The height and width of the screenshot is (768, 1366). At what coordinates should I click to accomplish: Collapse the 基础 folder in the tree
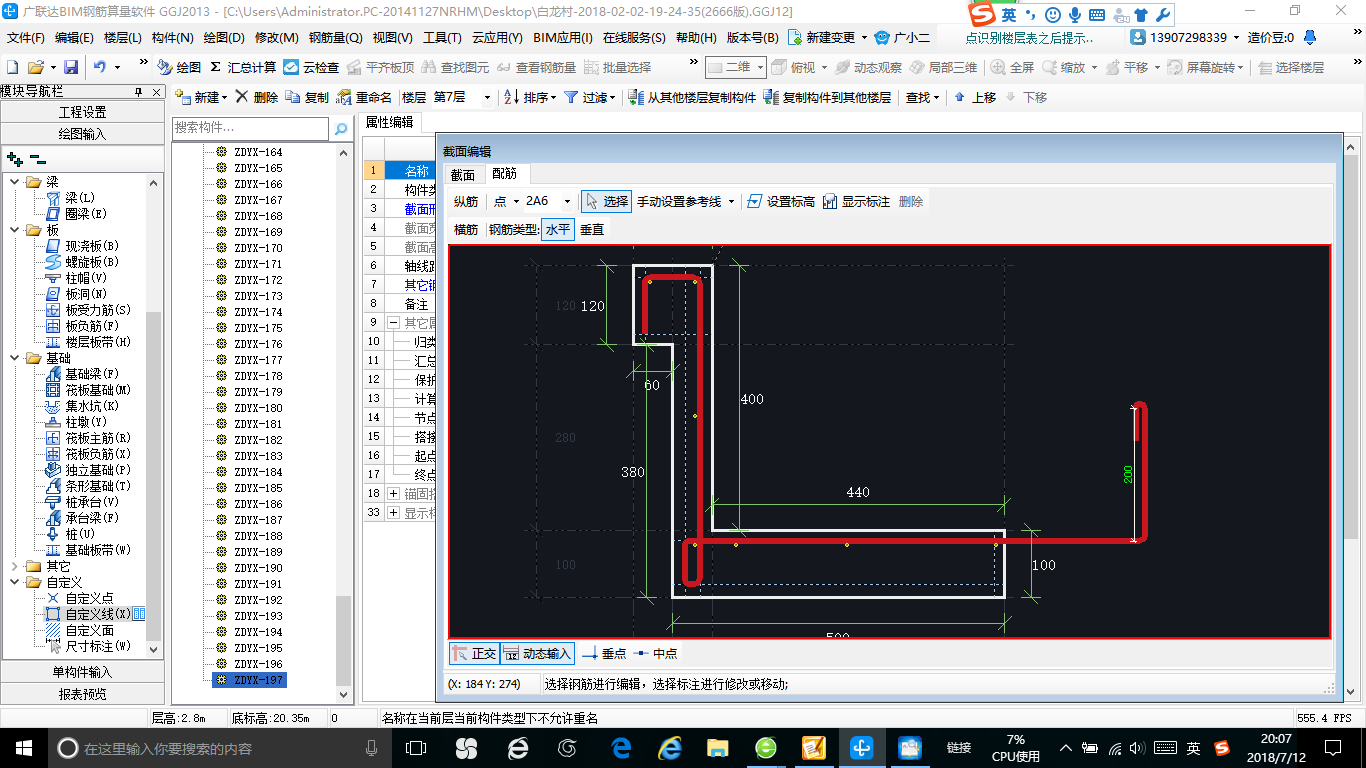click(15, 358)
